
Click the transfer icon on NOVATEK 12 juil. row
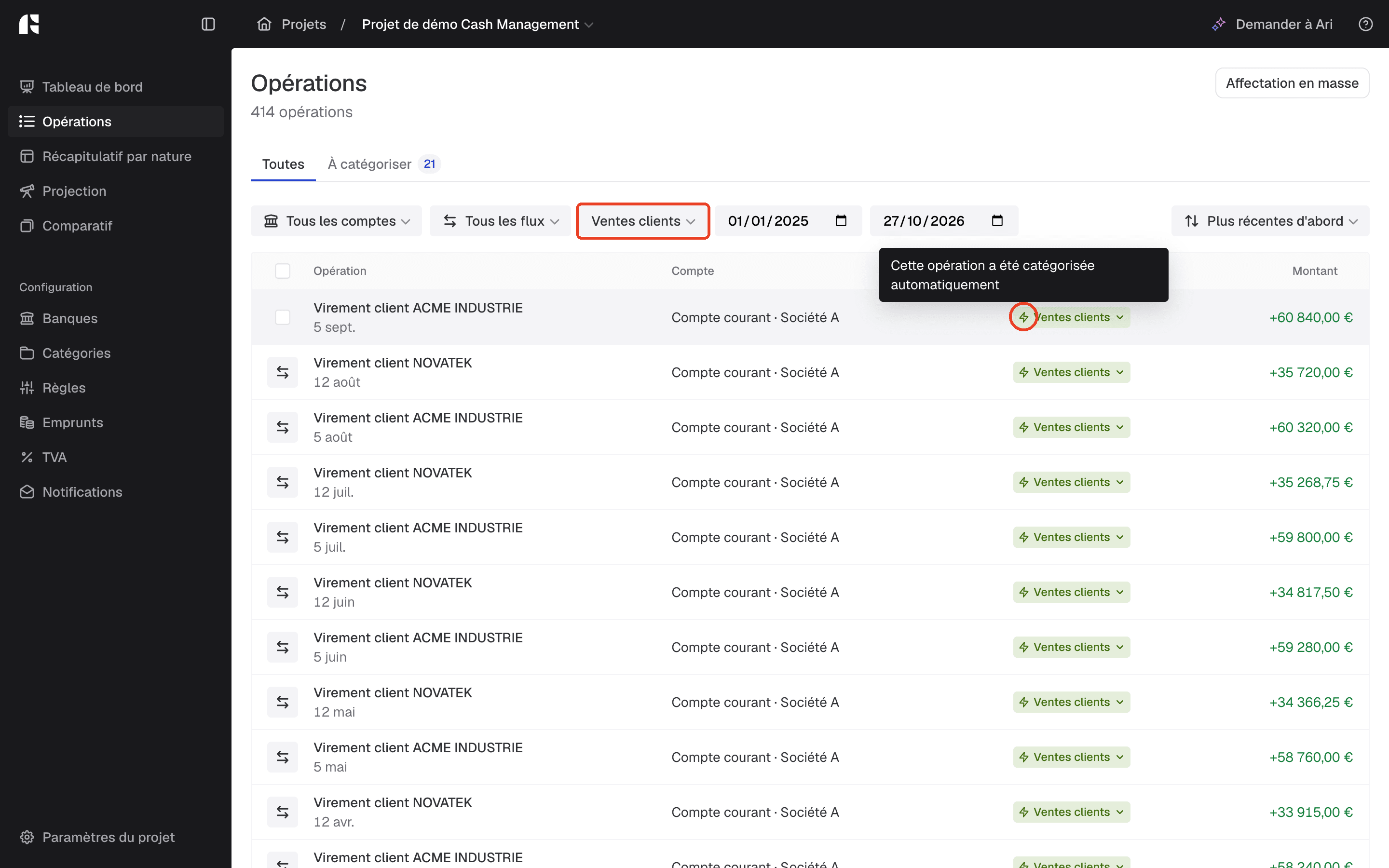click(283, 482)
